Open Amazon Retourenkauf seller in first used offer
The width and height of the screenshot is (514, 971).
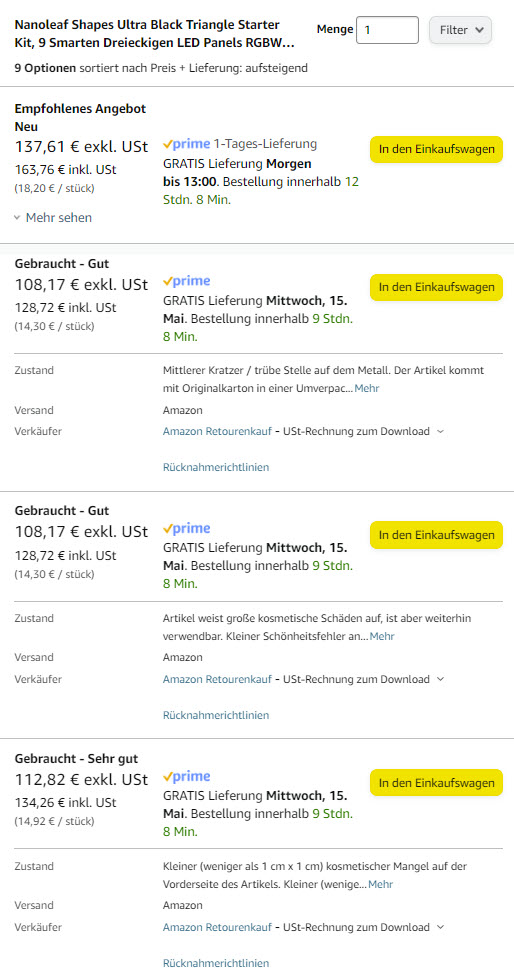217,432
